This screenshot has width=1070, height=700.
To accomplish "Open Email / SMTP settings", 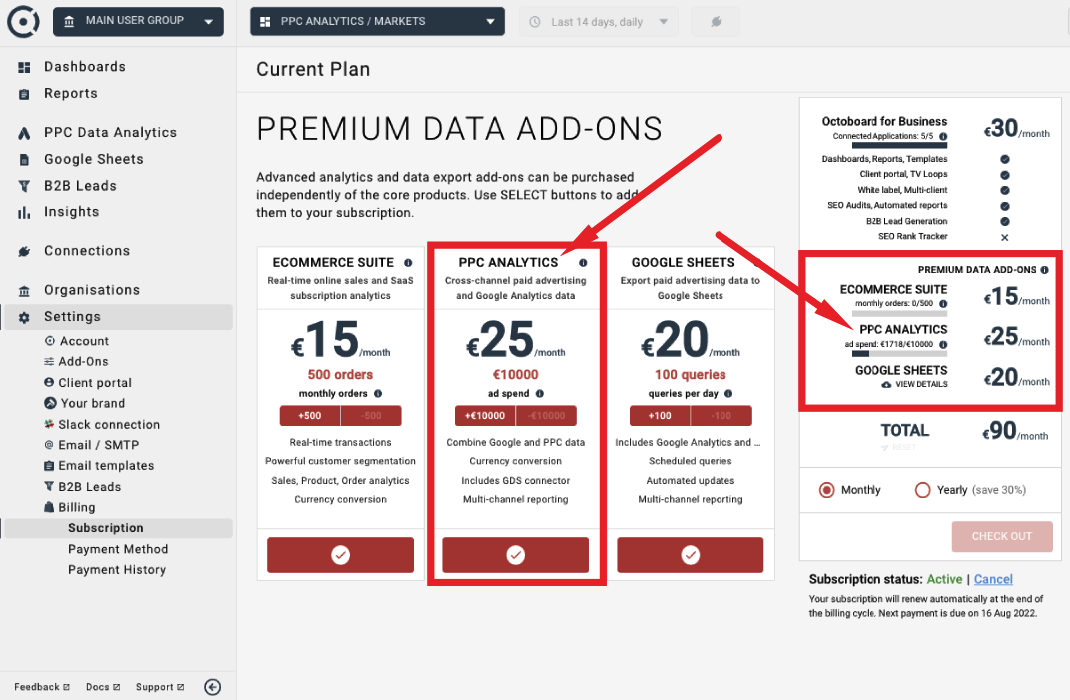I will (98, 445).
